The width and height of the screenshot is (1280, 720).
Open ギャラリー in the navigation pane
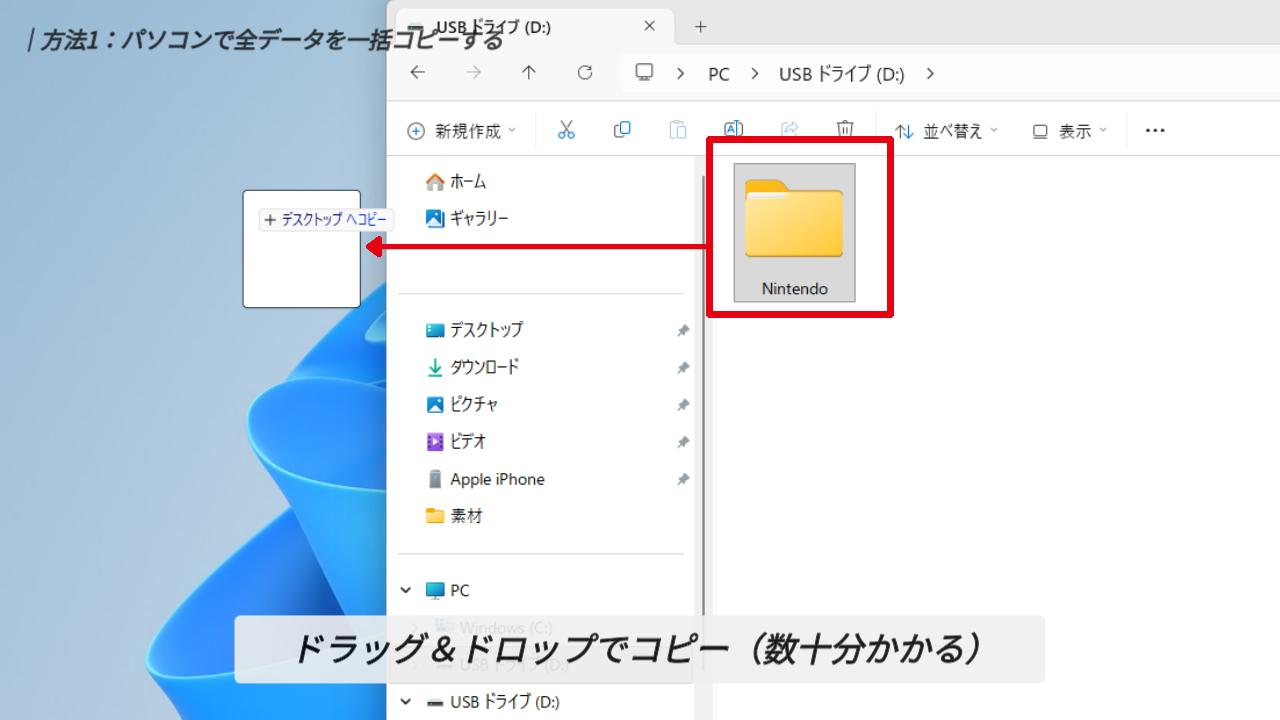click(479, 218)
